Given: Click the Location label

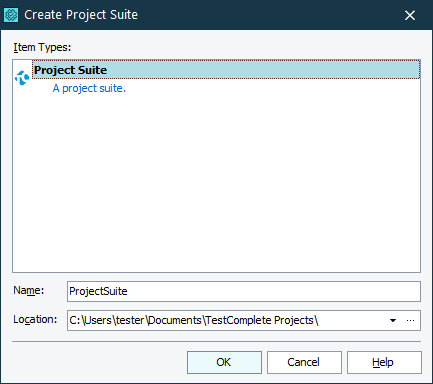Looking at the screenshot, I should (35, 319).
